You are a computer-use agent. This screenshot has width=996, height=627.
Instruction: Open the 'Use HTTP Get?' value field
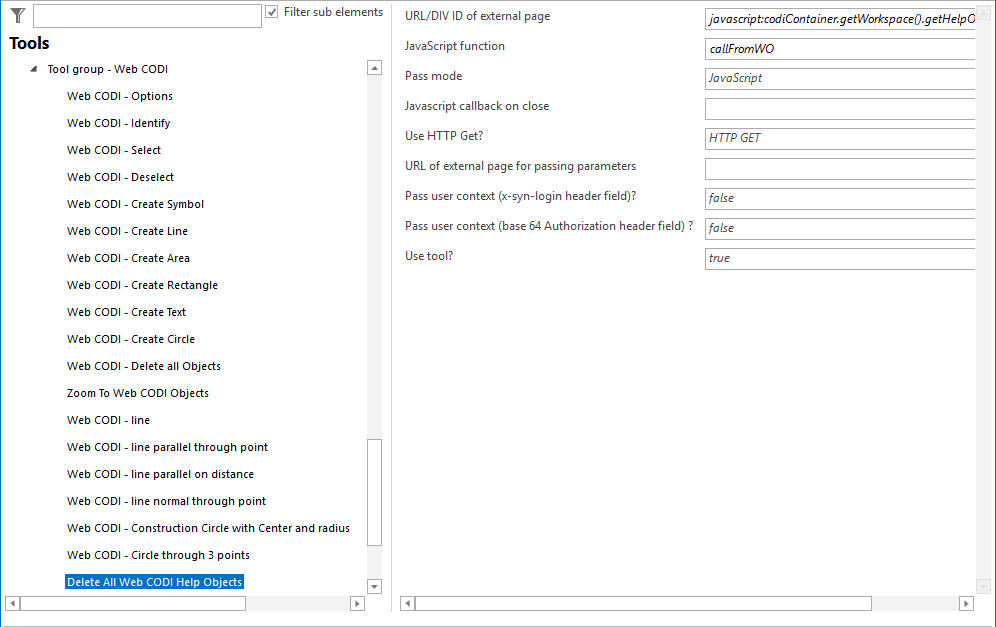pyautogui.click(x=840, y=138)
